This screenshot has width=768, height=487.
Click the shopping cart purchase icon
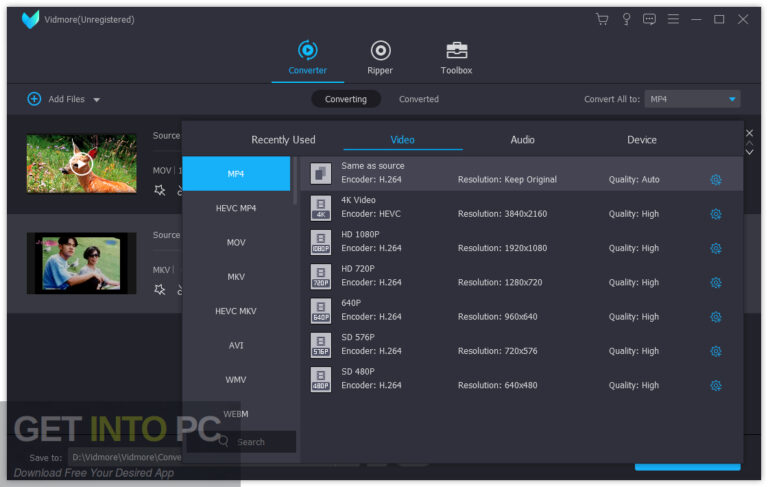602,19
